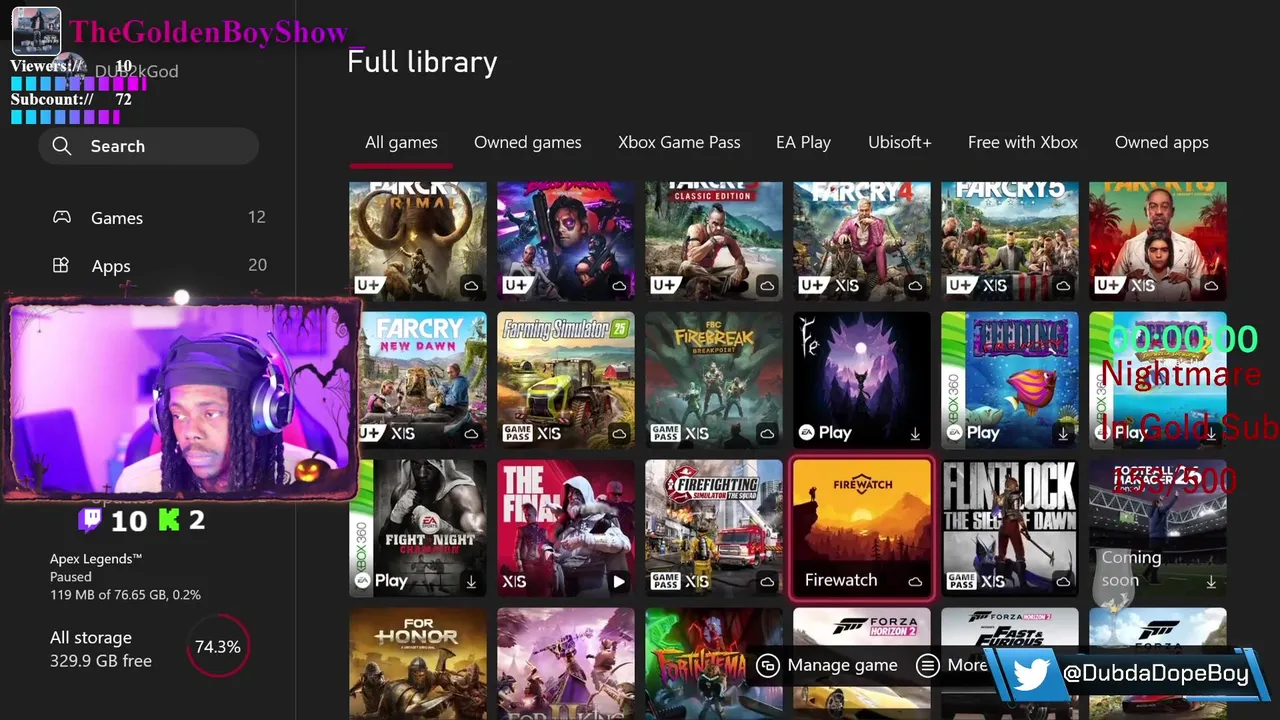This screenshot has height=720, width=1280.
Task: Select the Fe game tile
Action: (x=862, y=380)
